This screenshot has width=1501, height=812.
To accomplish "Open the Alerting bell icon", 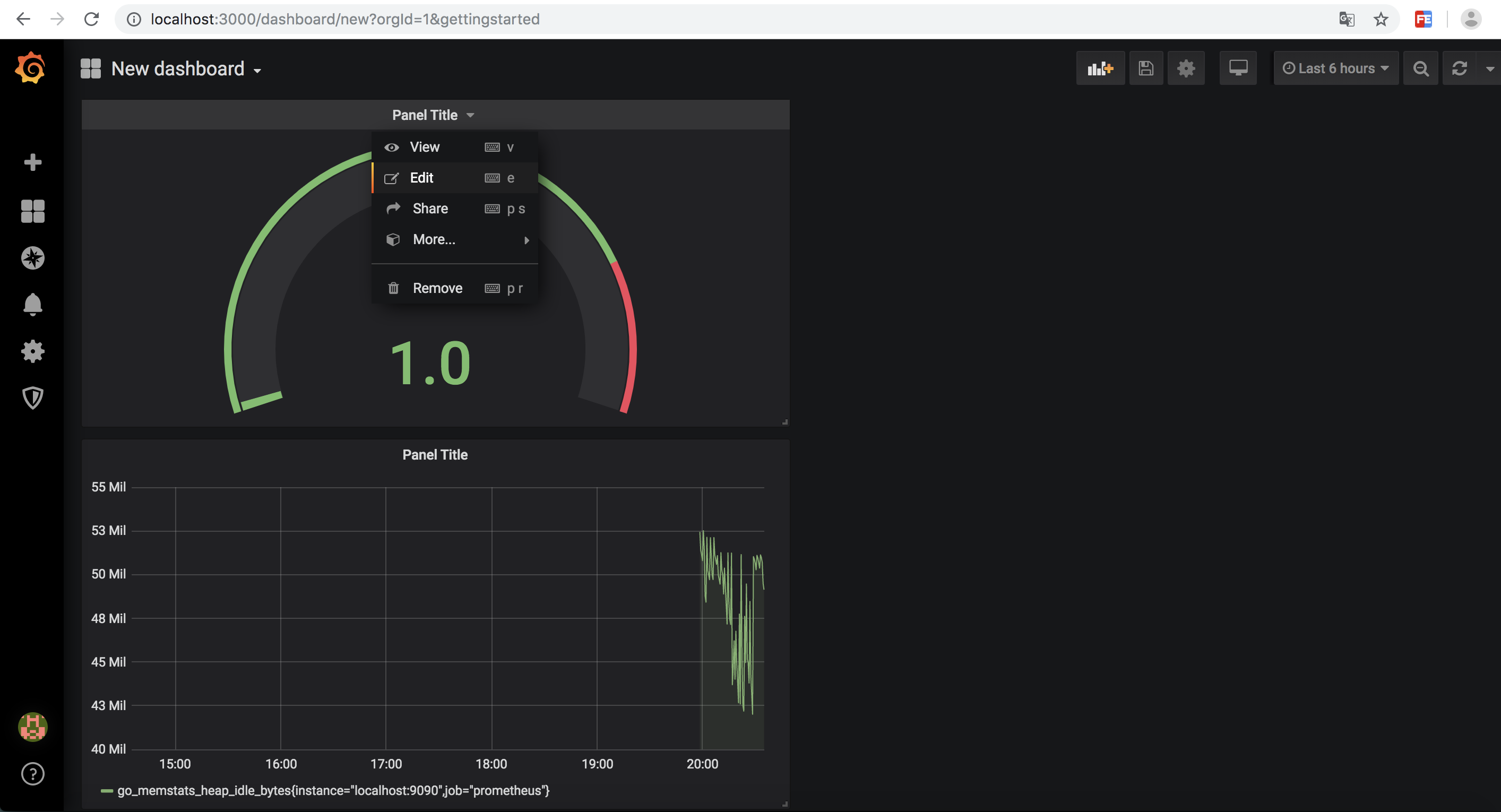I will (x=32, y=304).
